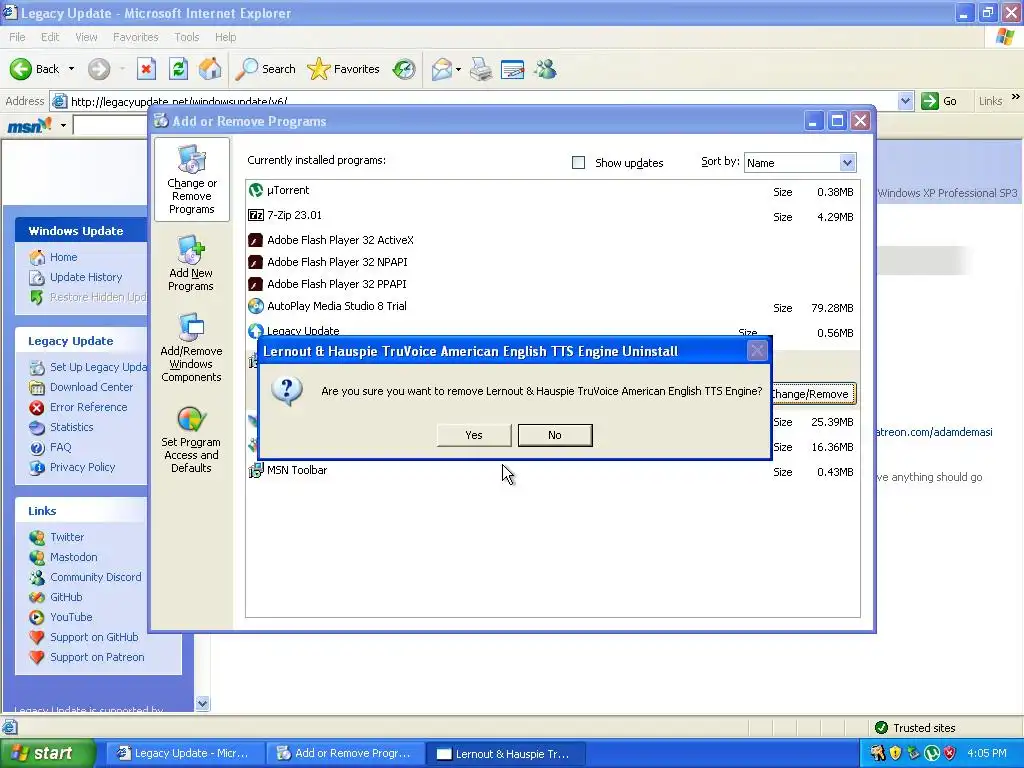The width and height of the screenshot is (1024, 768).
Task: Open Privacy Policy link
Action: click(x=82, y=467)
